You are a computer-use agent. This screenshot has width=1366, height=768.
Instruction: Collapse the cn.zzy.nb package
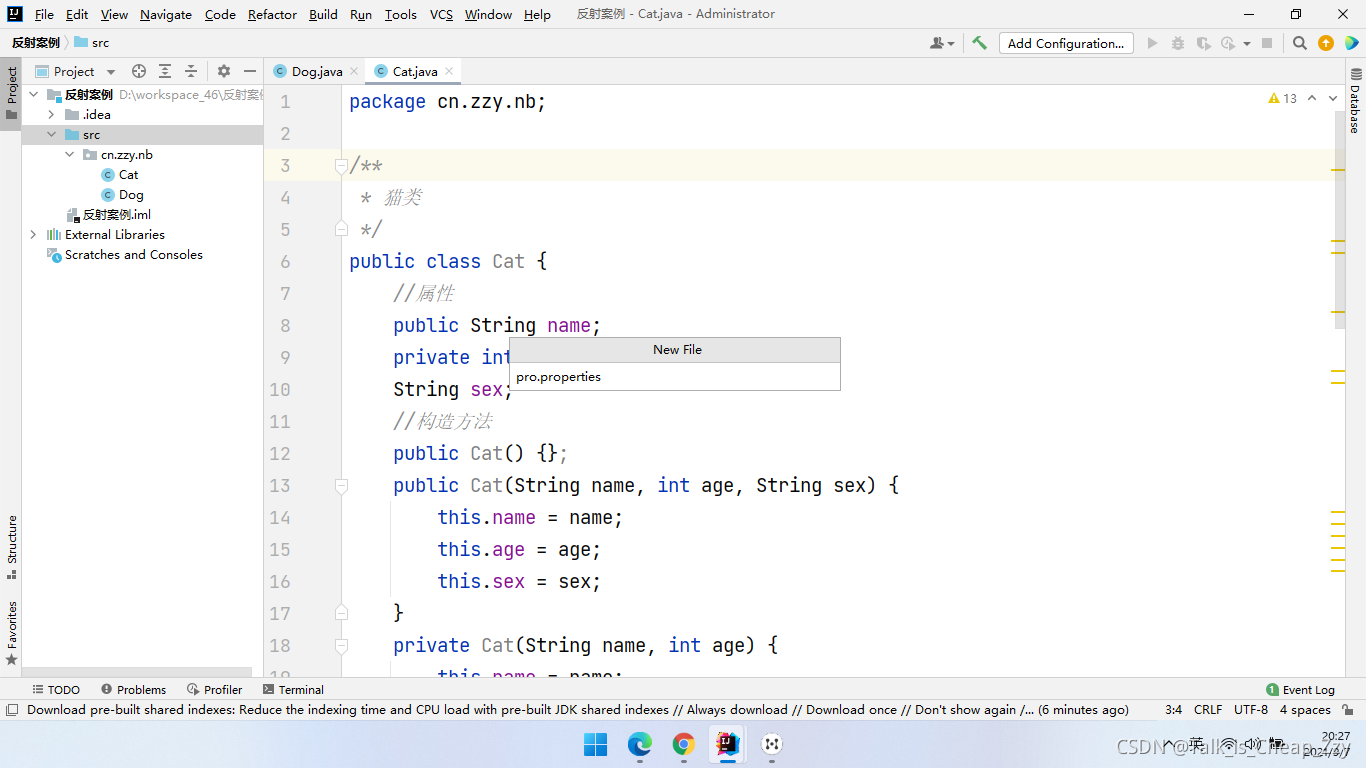tap(69, 154)
